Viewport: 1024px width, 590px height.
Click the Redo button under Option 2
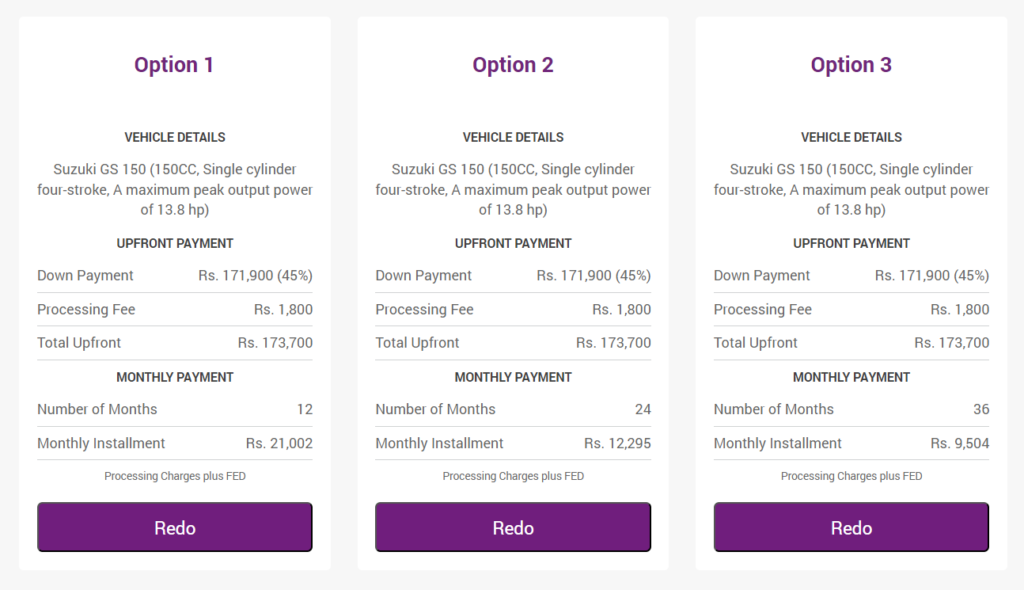click(513, 527)
